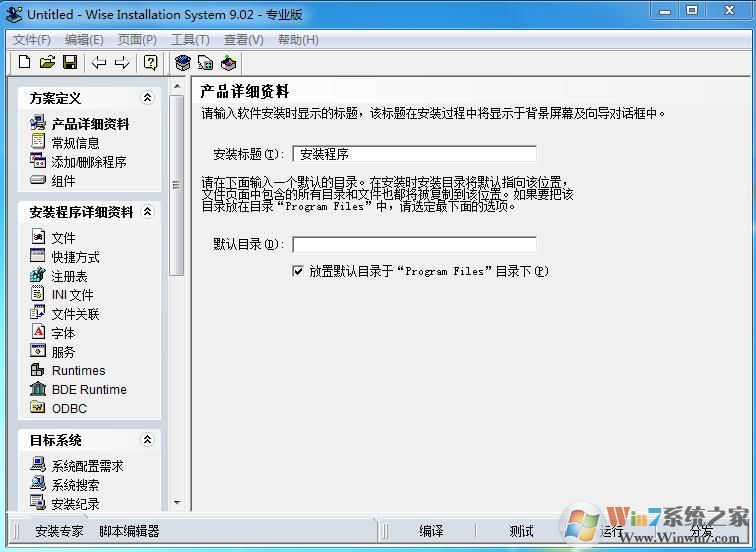
Task: Switch to the 安装专家 tab
Action: pyautogui.click(x=59, y=531)
